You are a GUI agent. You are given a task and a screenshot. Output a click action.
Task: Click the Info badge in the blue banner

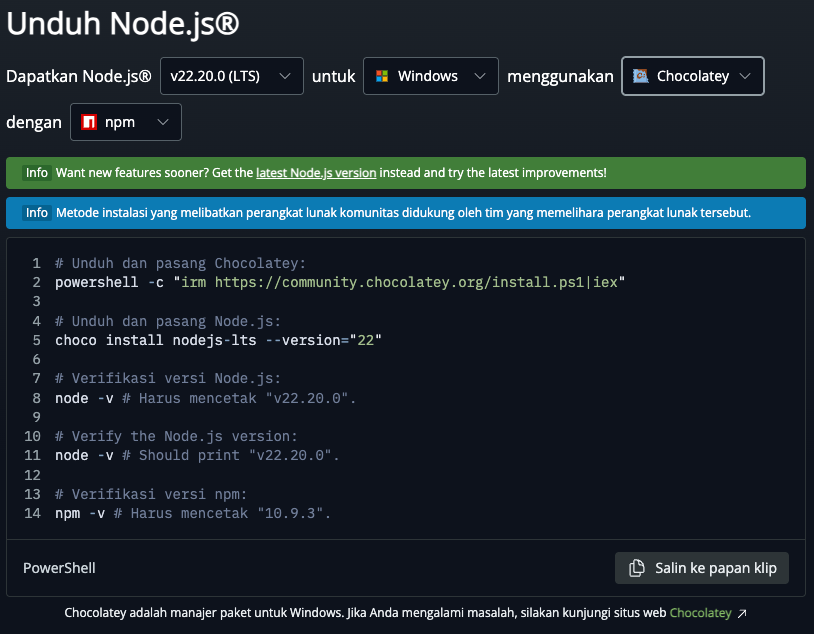37,213
